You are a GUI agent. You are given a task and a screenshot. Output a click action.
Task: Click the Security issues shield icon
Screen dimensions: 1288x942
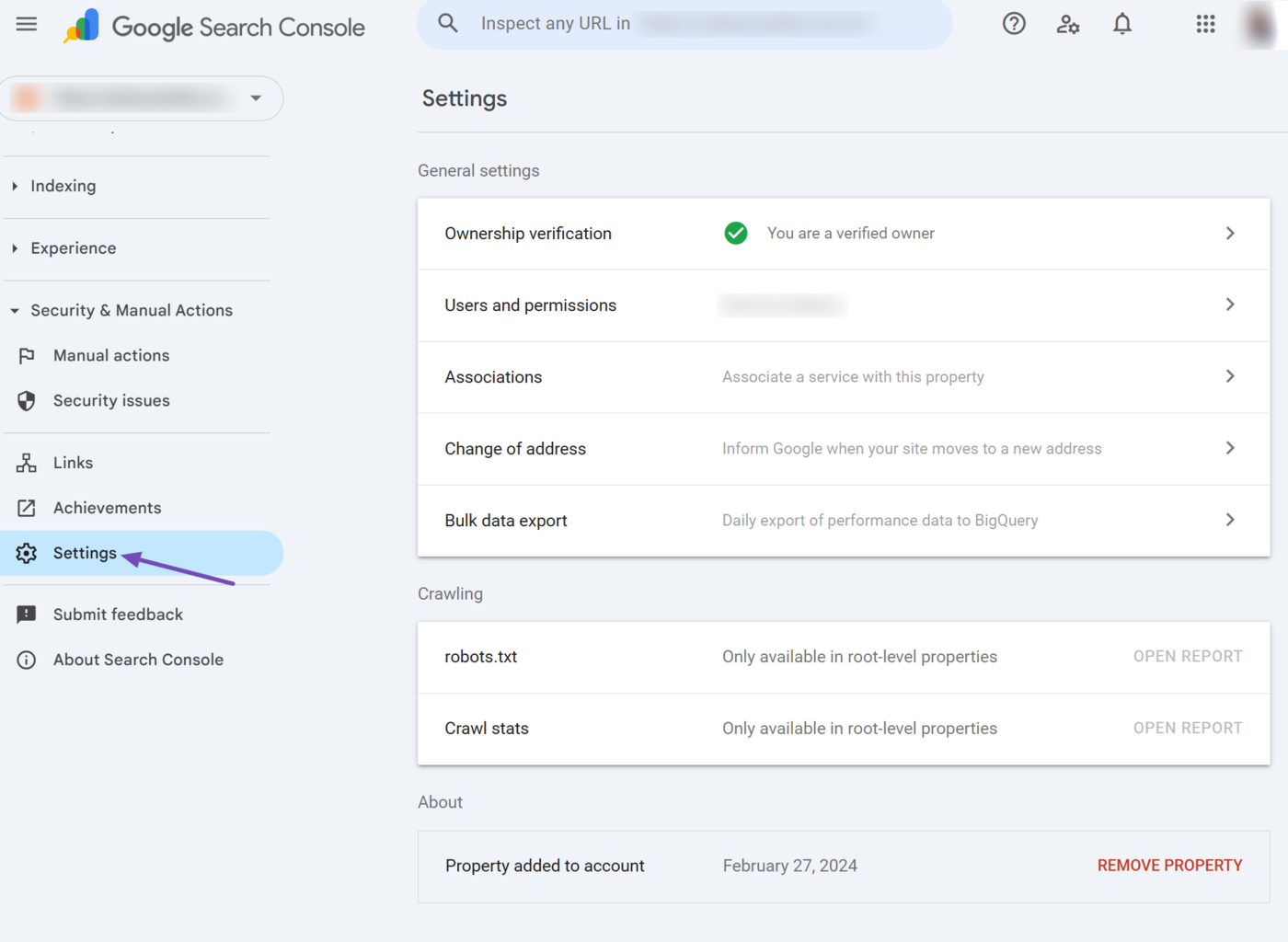[x=27, y=401]
